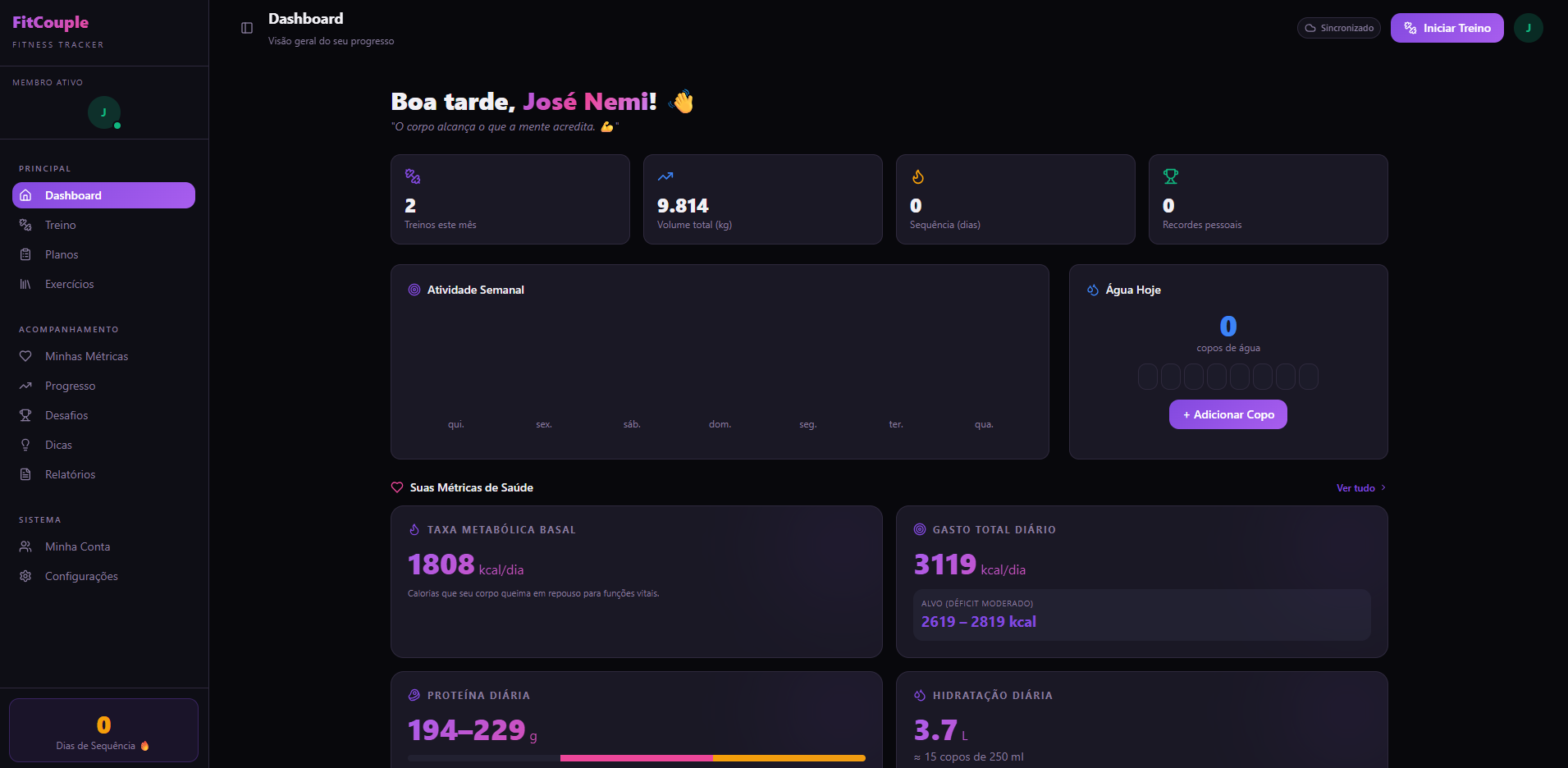The height and width of the screenshot is (768, 1568).
Task: Click the trend icon beside Progresso
Action: click(x=25, y=386)
